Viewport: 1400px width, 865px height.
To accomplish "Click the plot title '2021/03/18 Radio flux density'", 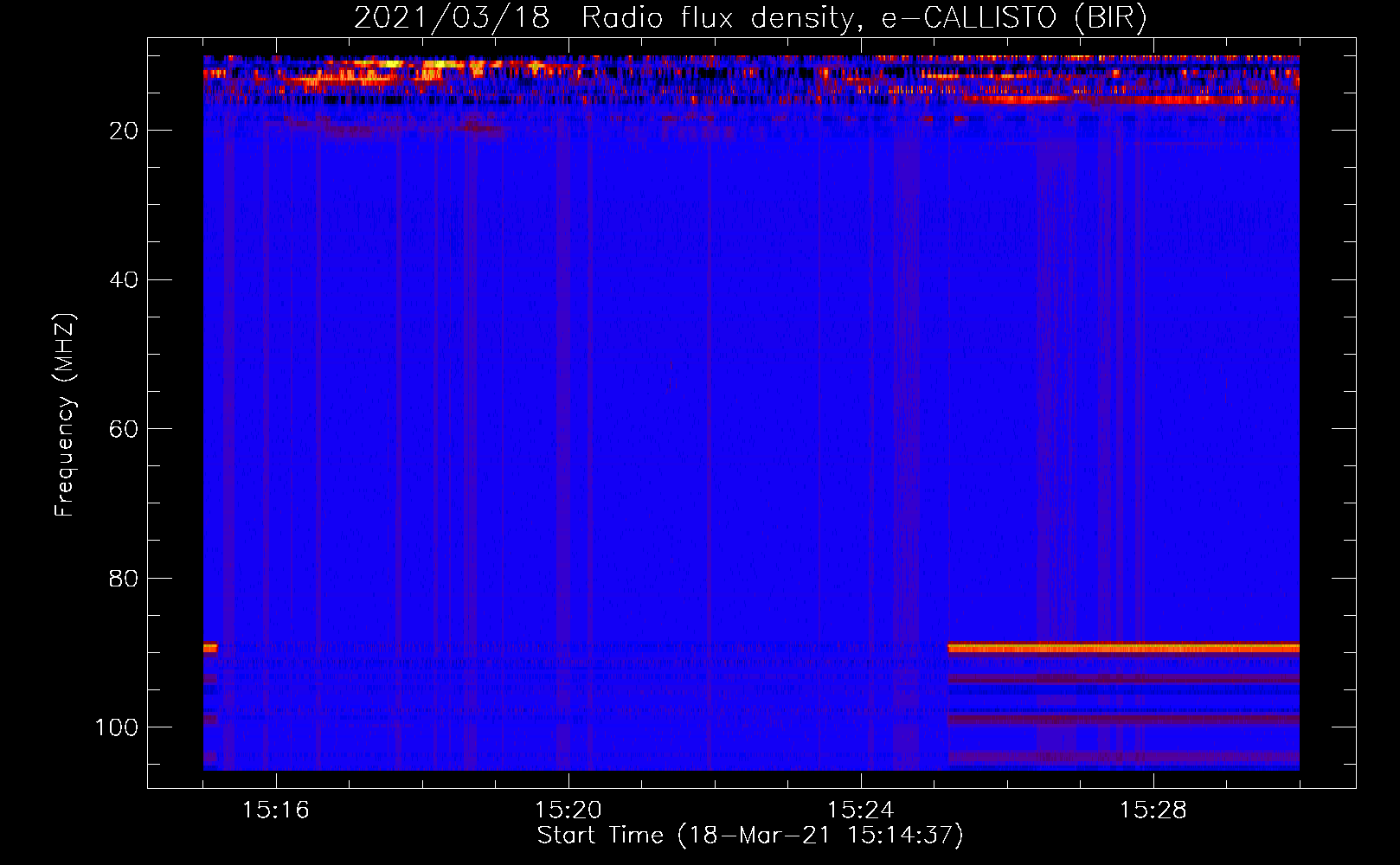I will 750,18.
